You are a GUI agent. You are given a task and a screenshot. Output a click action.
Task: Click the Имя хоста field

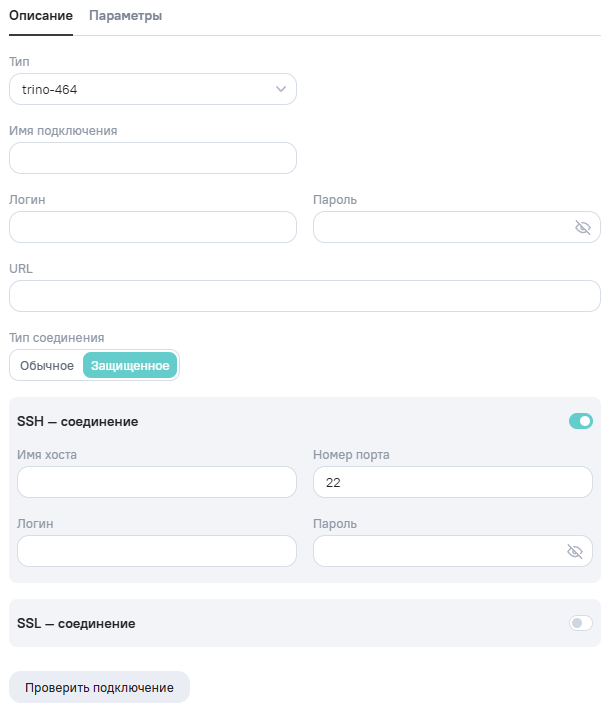157,482
